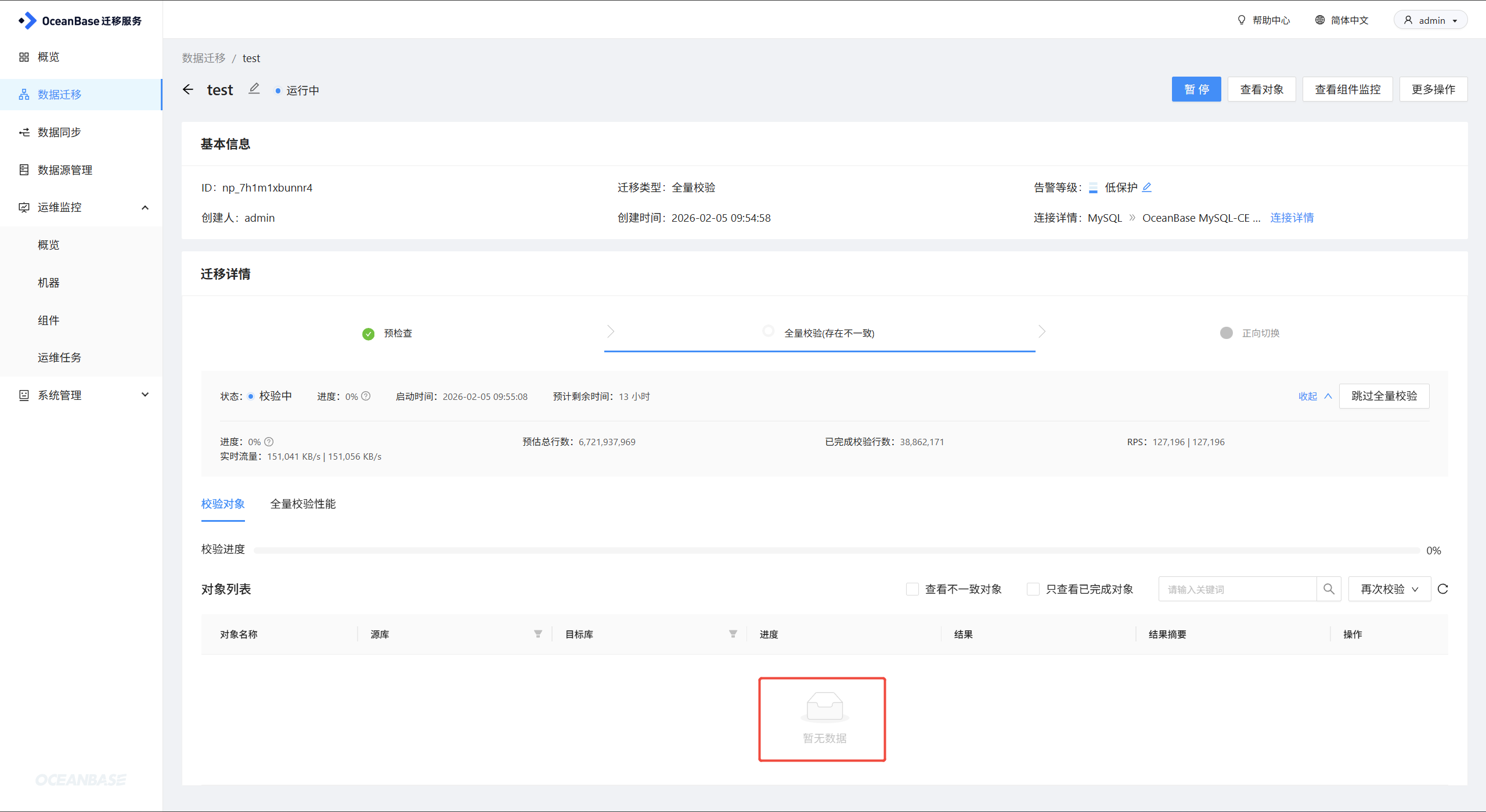Click the 校验进度 progress bar
The width and height of the screenshot is (1486, 812).
coord(836,550)
